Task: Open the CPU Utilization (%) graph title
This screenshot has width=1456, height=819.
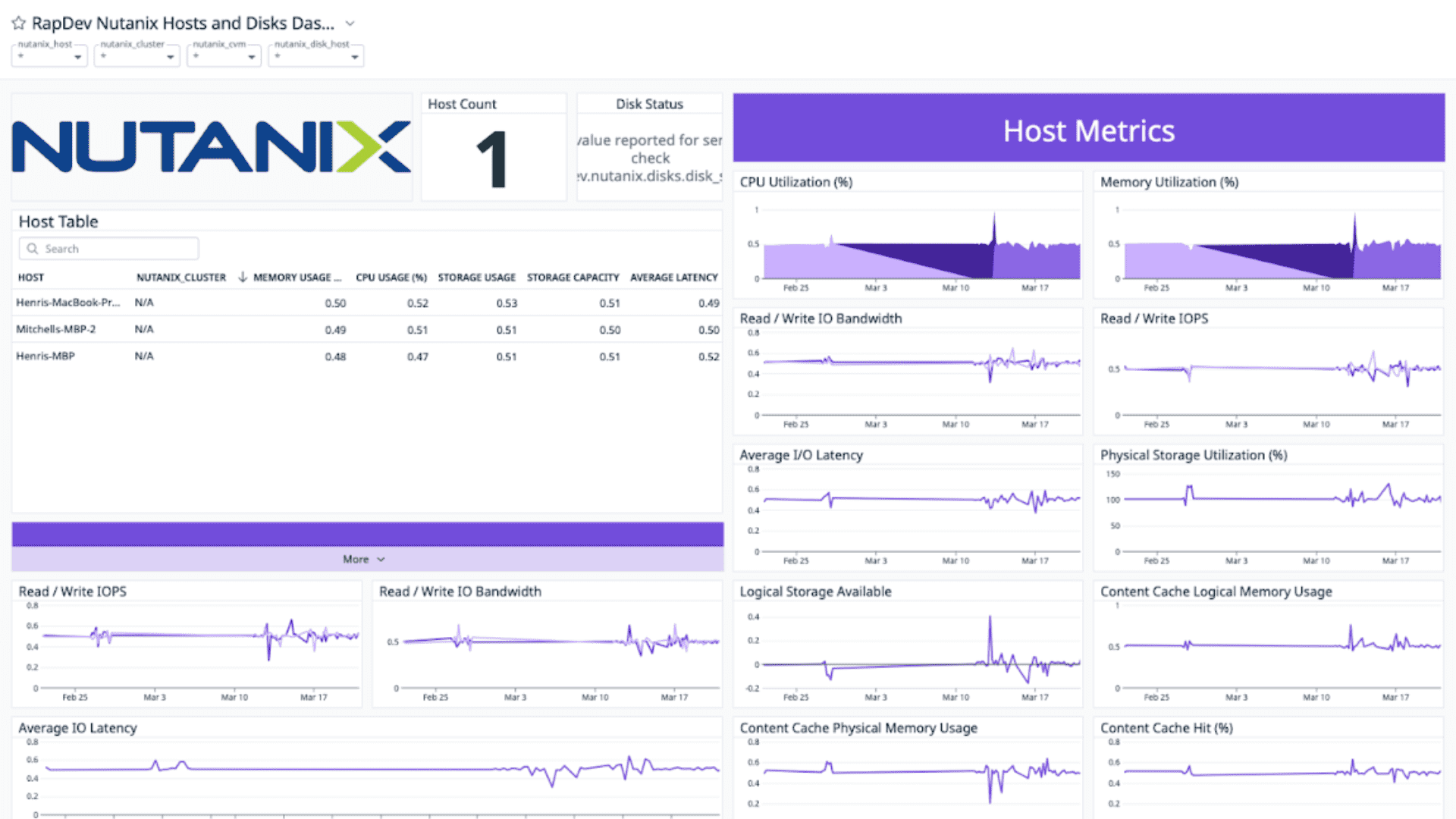Action: [x=796, y=182]
